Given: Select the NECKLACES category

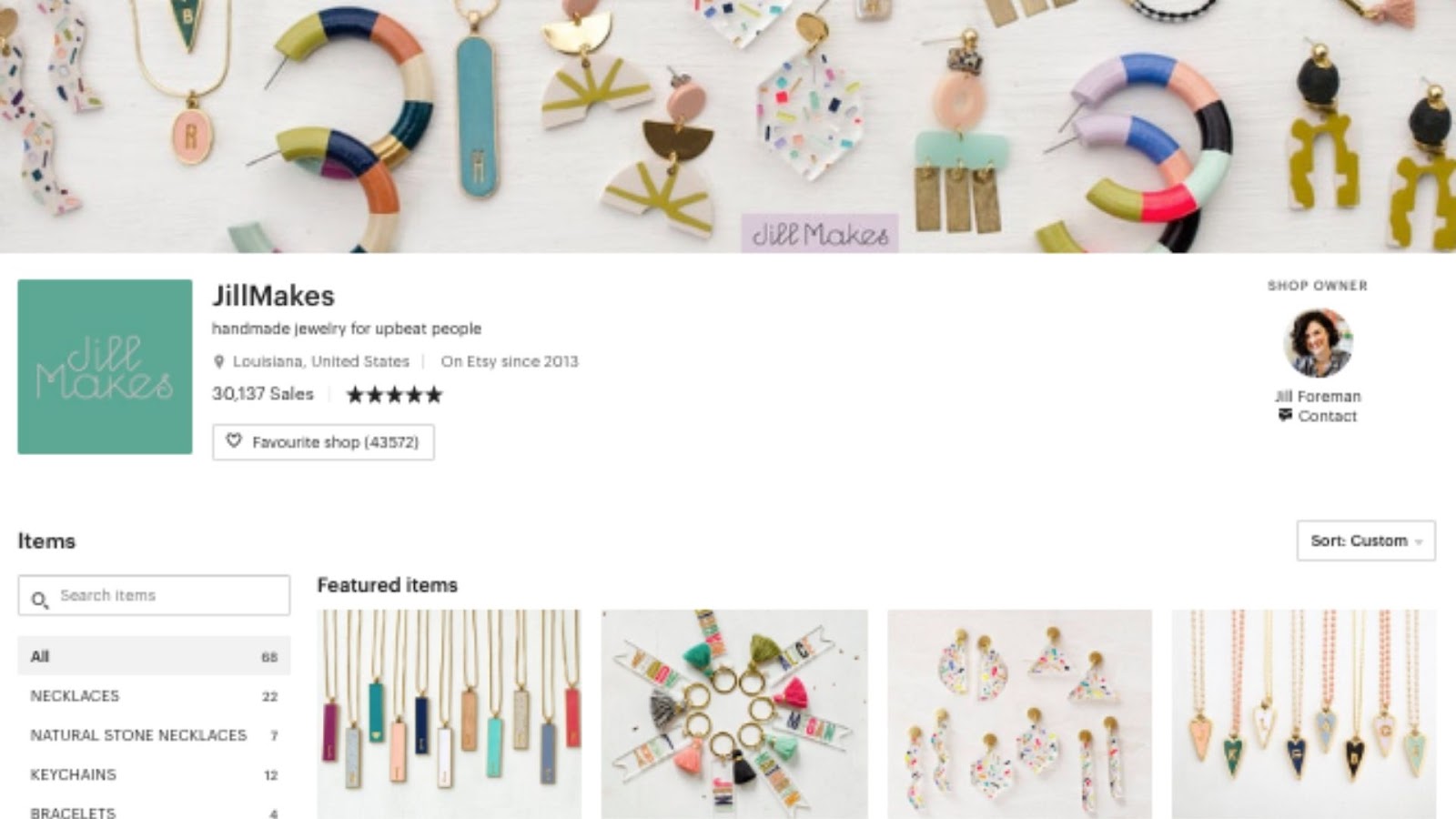Looking at the screenshot, I should pos(154,695).
